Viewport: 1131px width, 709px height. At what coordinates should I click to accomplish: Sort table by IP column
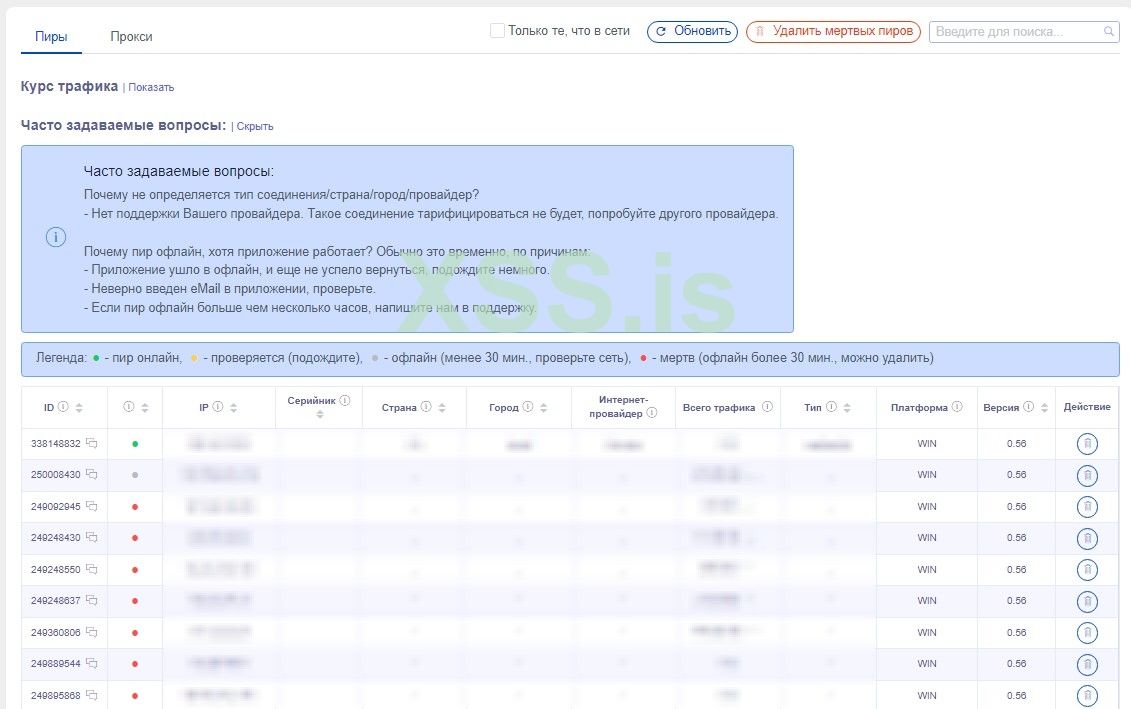(x=234, y=408)
